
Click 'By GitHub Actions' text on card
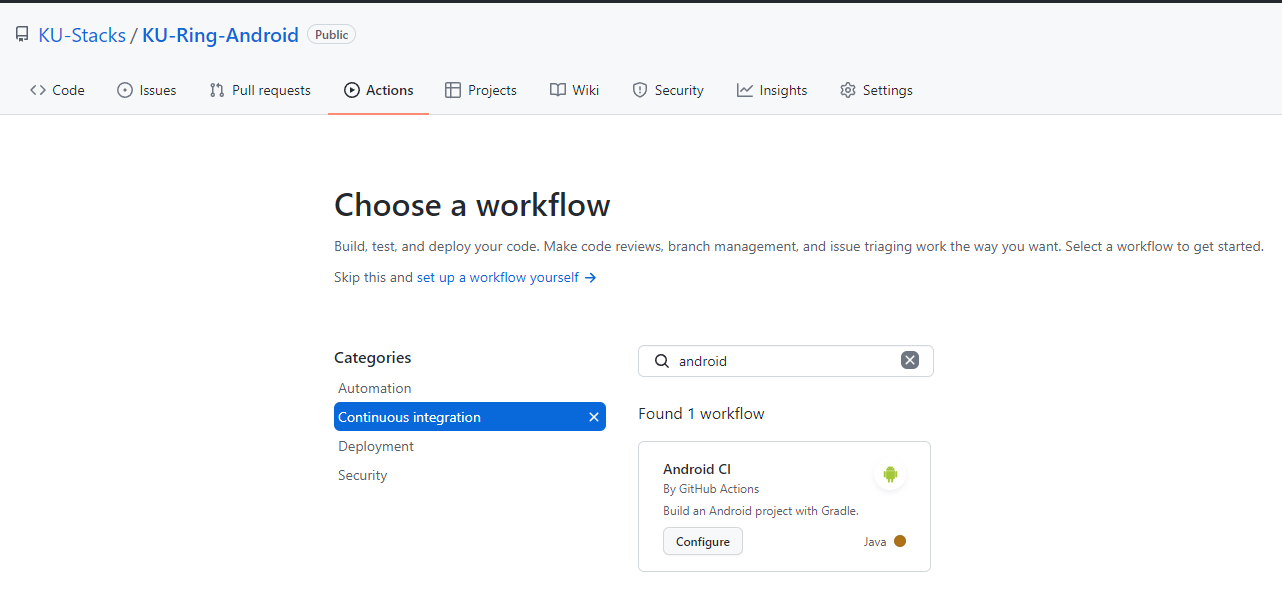(711, 489)
